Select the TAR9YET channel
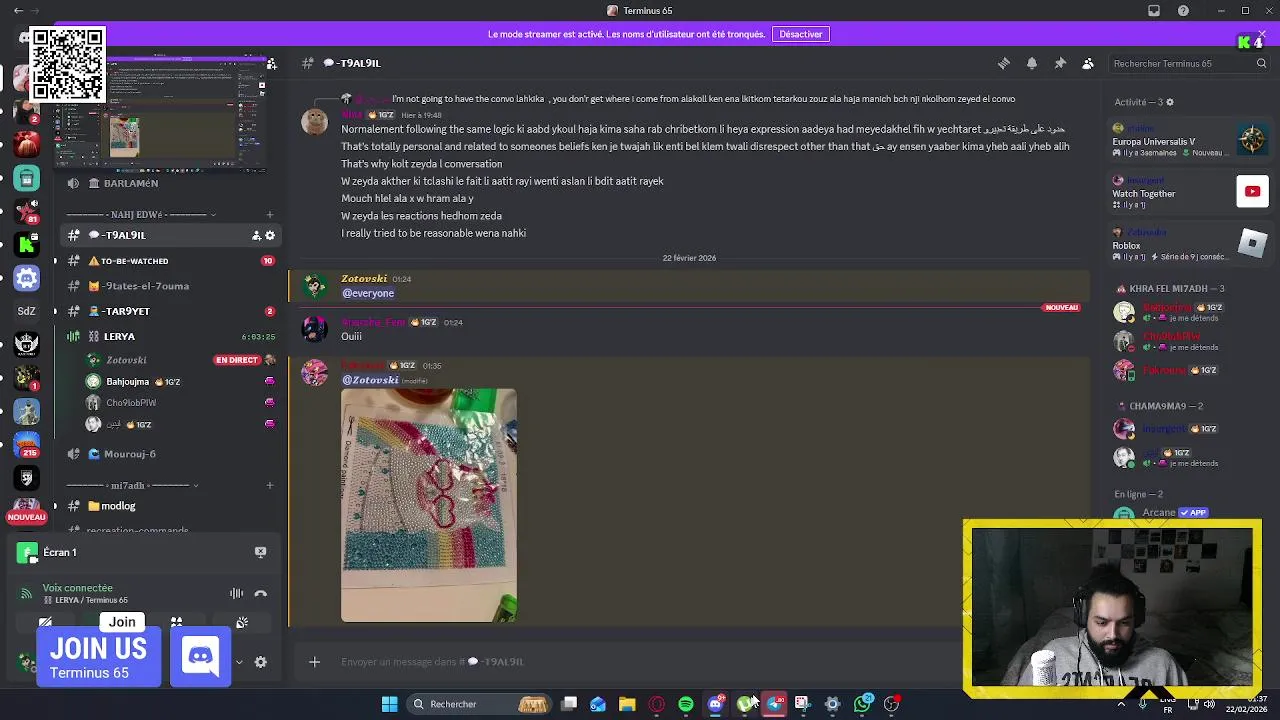This screenshot has height=720, width=1280. pos(170,311)
